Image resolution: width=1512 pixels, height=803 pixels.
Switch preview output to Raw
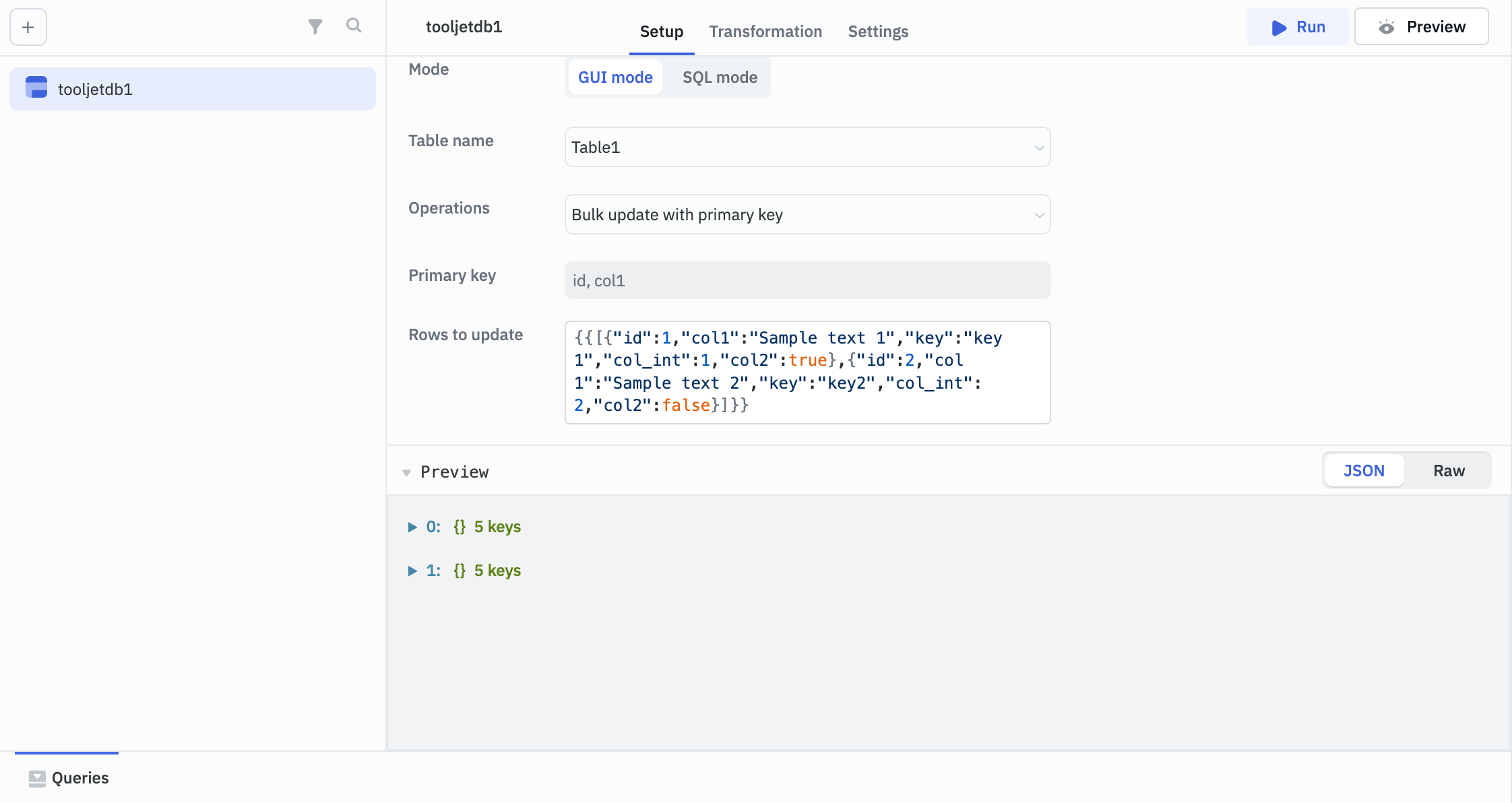point(1447,470)
